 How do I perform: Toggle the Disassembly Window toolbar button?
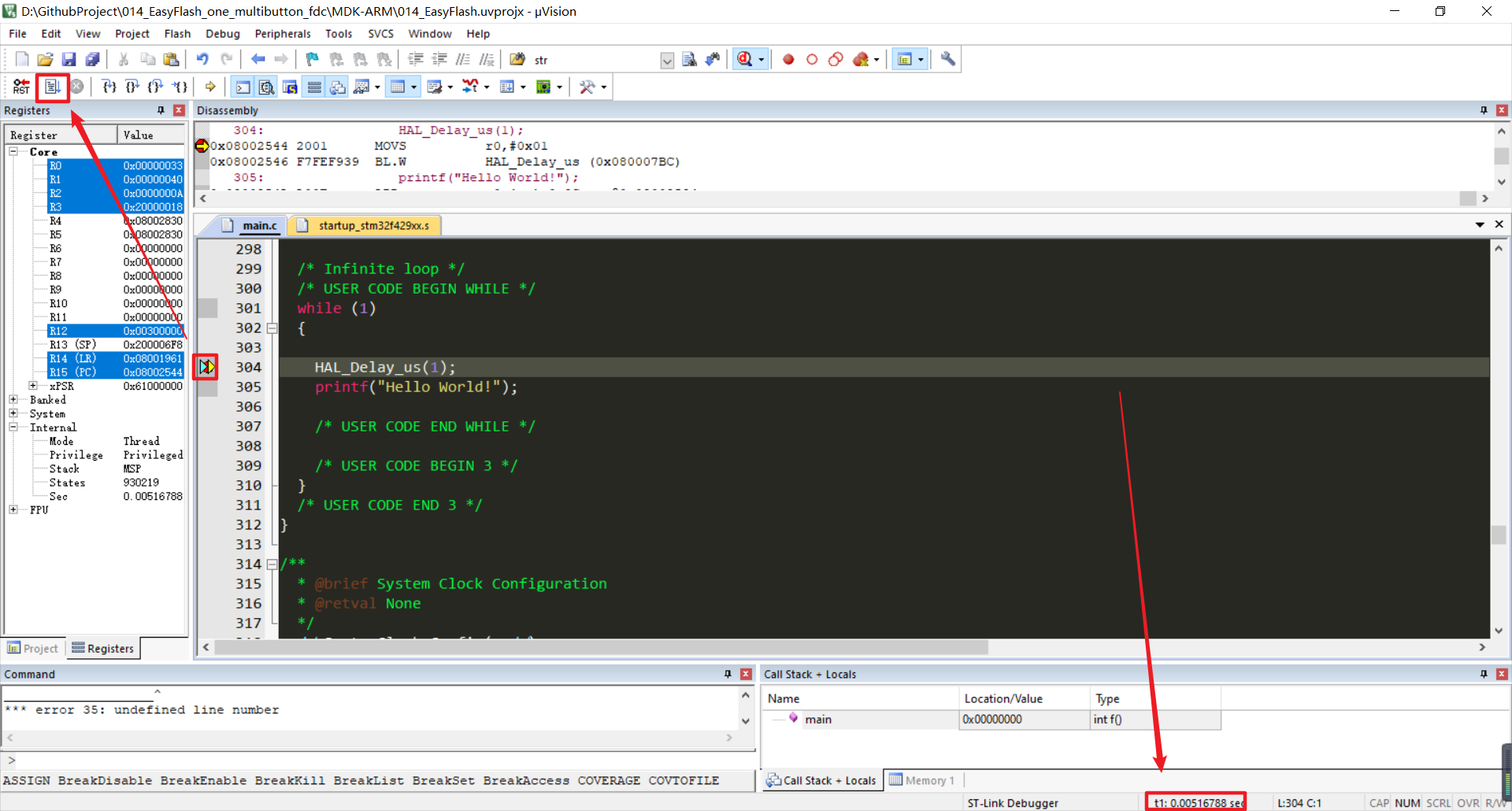(267, 87)
